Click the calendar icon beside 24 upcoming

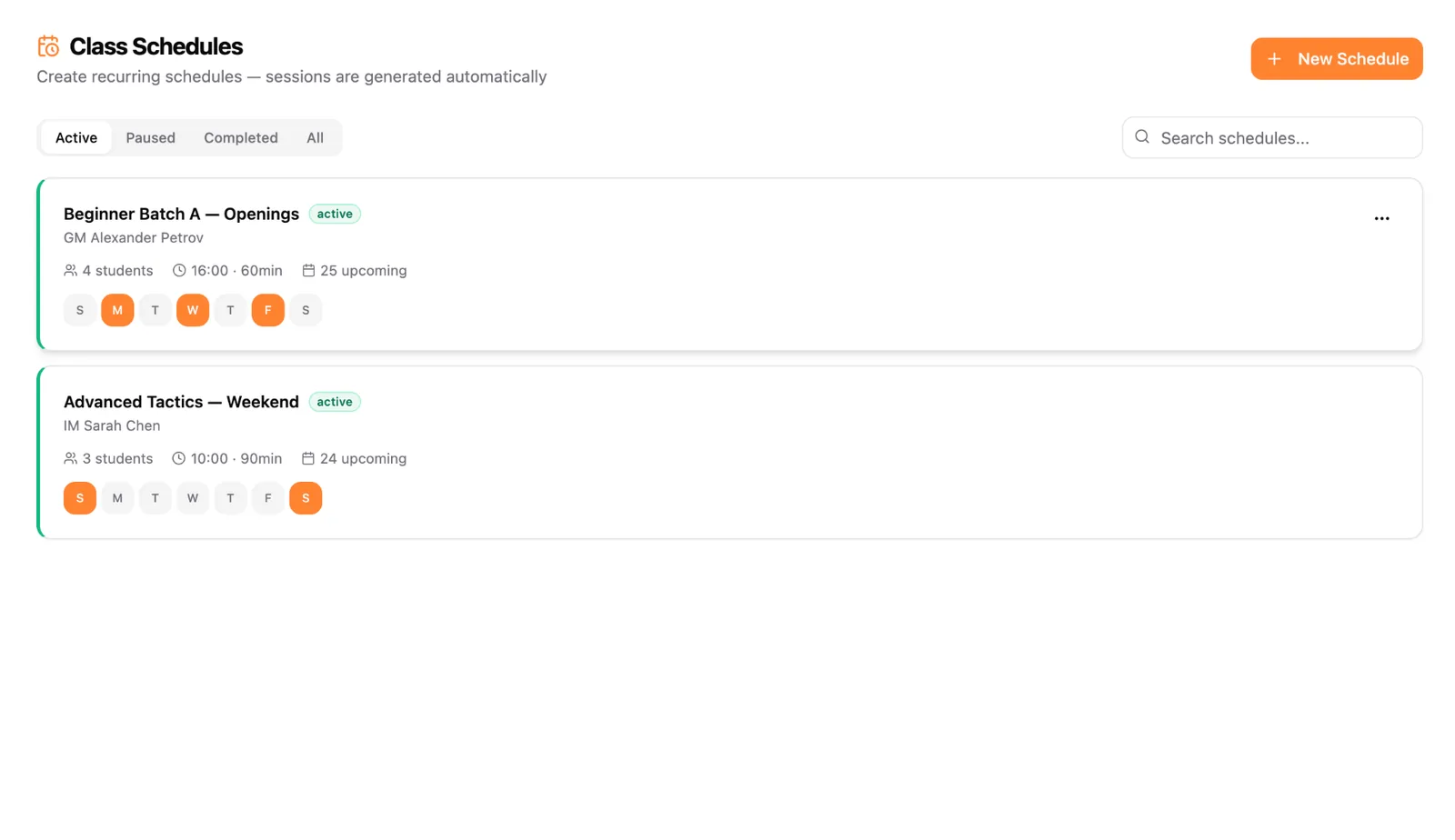(x=308, y=459)
